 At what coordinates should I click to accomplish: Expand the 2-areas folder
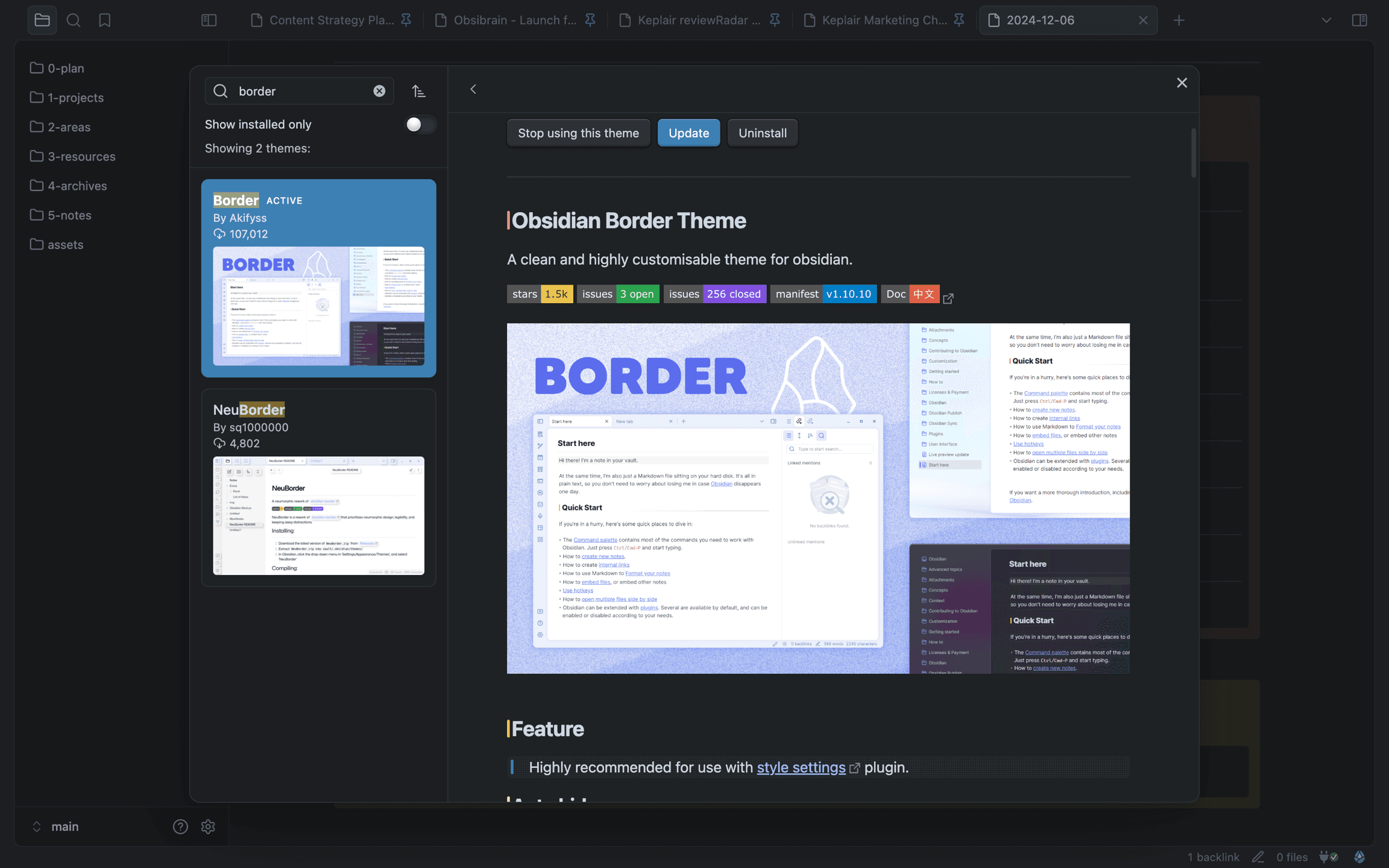[x=60, y=127]
